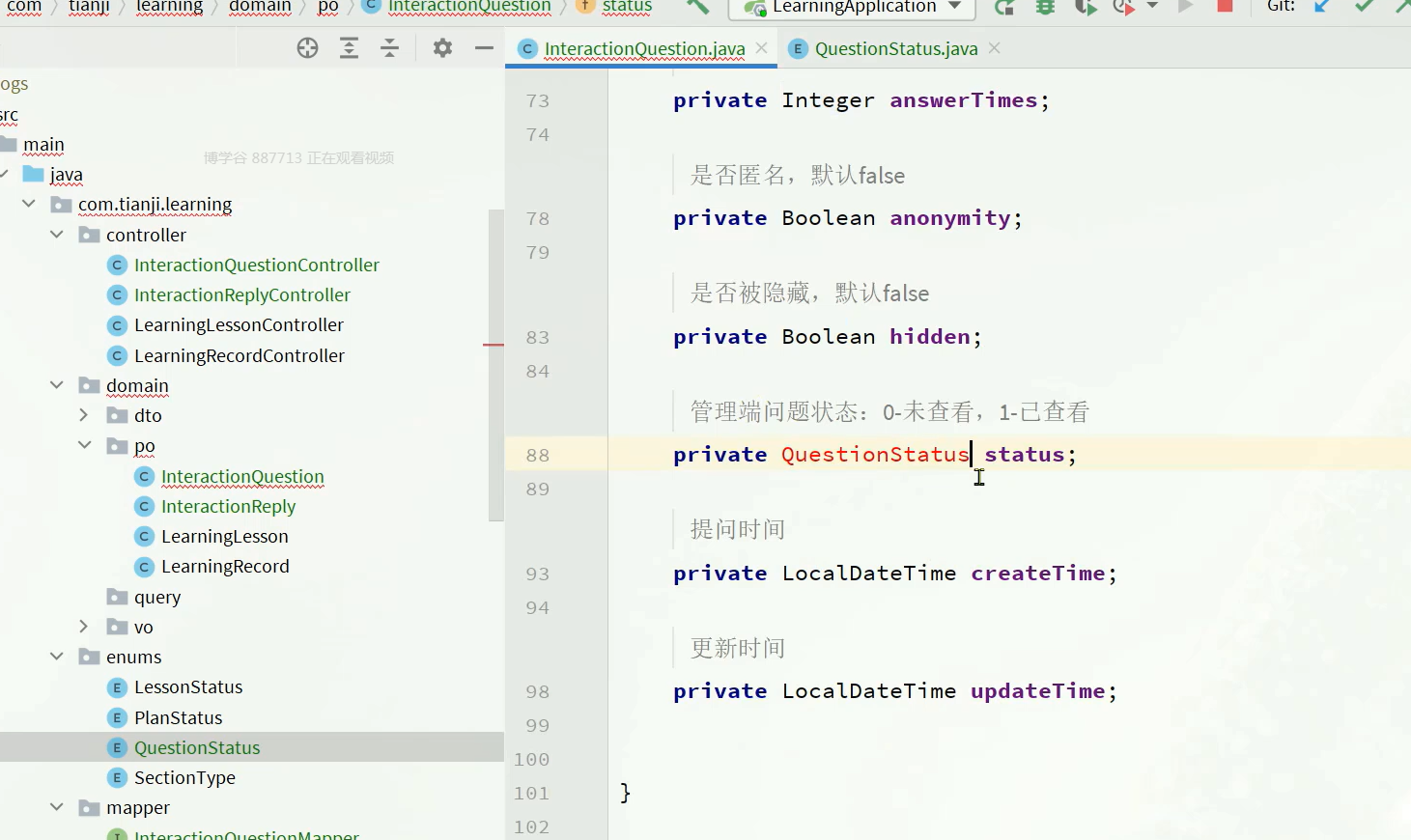Close the InteractionQuestion.java tab

click(x=762, y=47)
